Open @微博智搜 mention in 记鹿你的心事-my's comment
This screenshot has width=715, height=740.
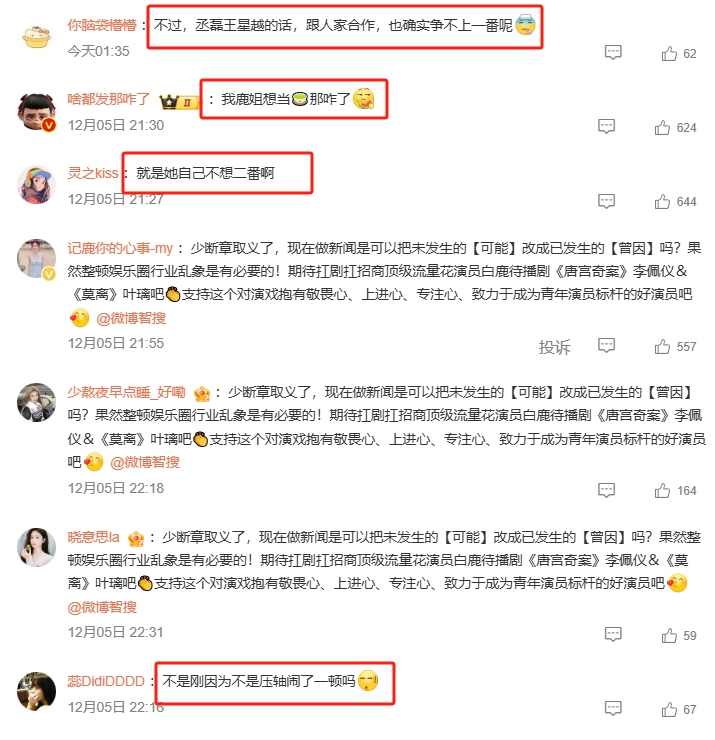click(x=131, y=319)
